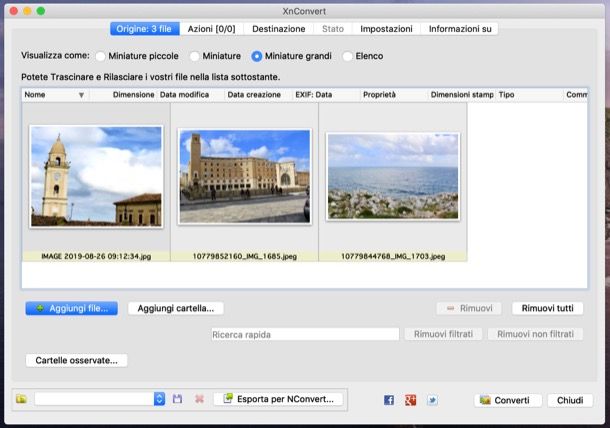The height and width of the screenshot is (428, 610).
Task: Open the script preset dropdown
Action: click(x=100, y=399)
